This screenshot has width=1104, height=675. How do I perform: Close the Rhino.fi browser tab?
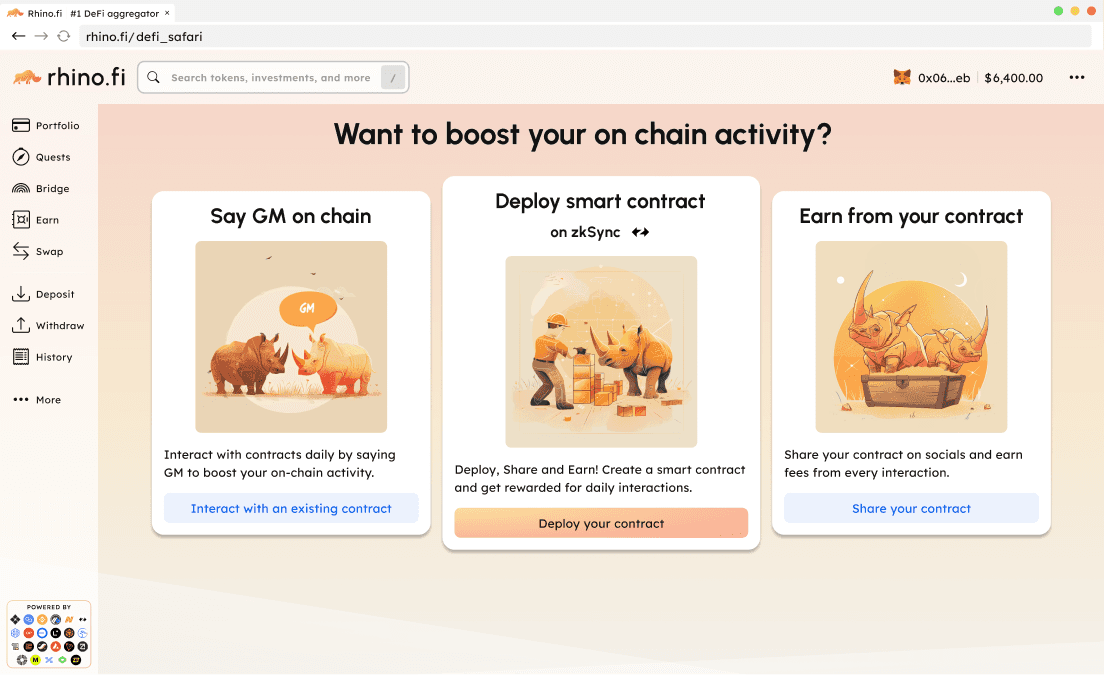point(167,13)
